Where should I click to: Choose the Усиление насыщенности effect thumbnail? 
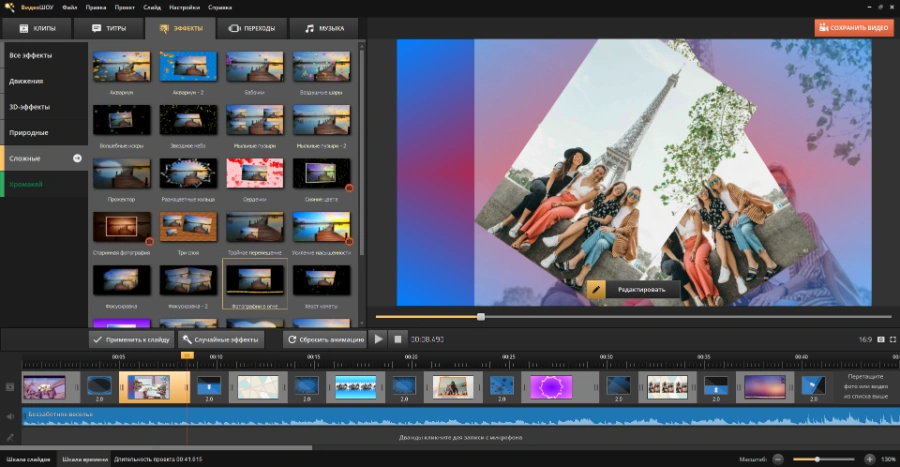(x=321, y=227)
